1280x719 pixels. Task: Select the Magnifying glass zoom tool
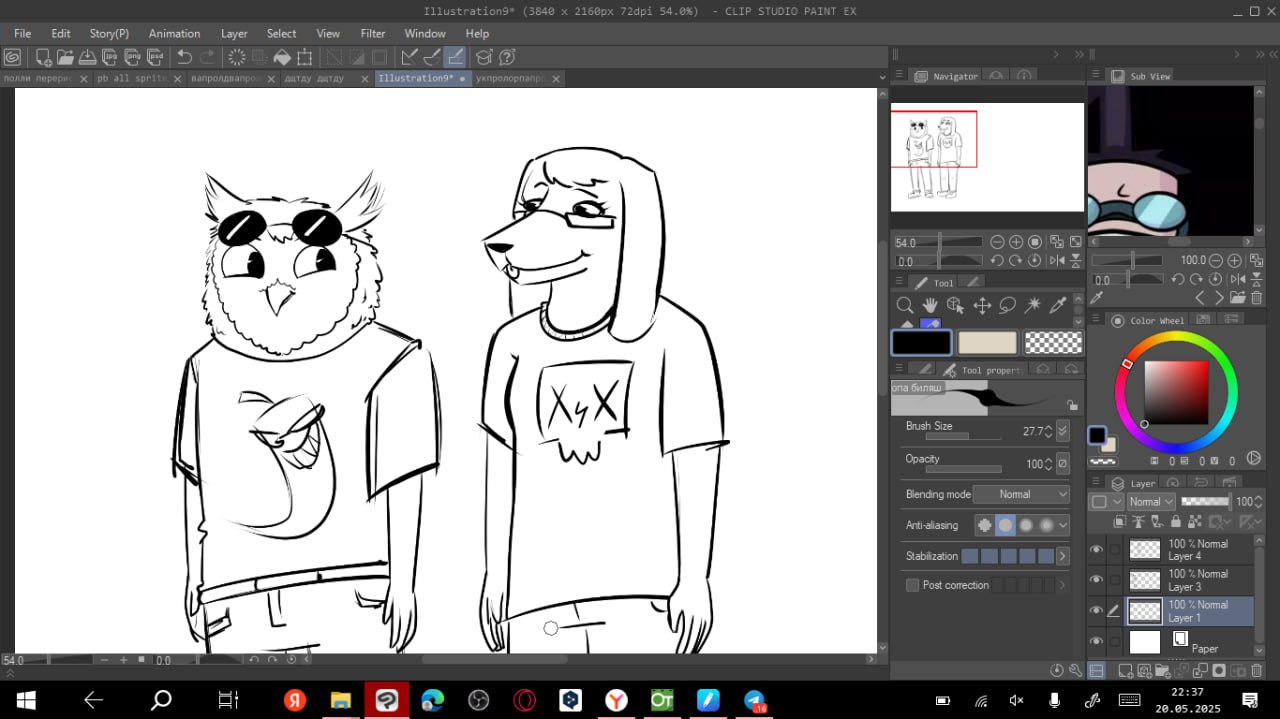click(x=904, y=305)
